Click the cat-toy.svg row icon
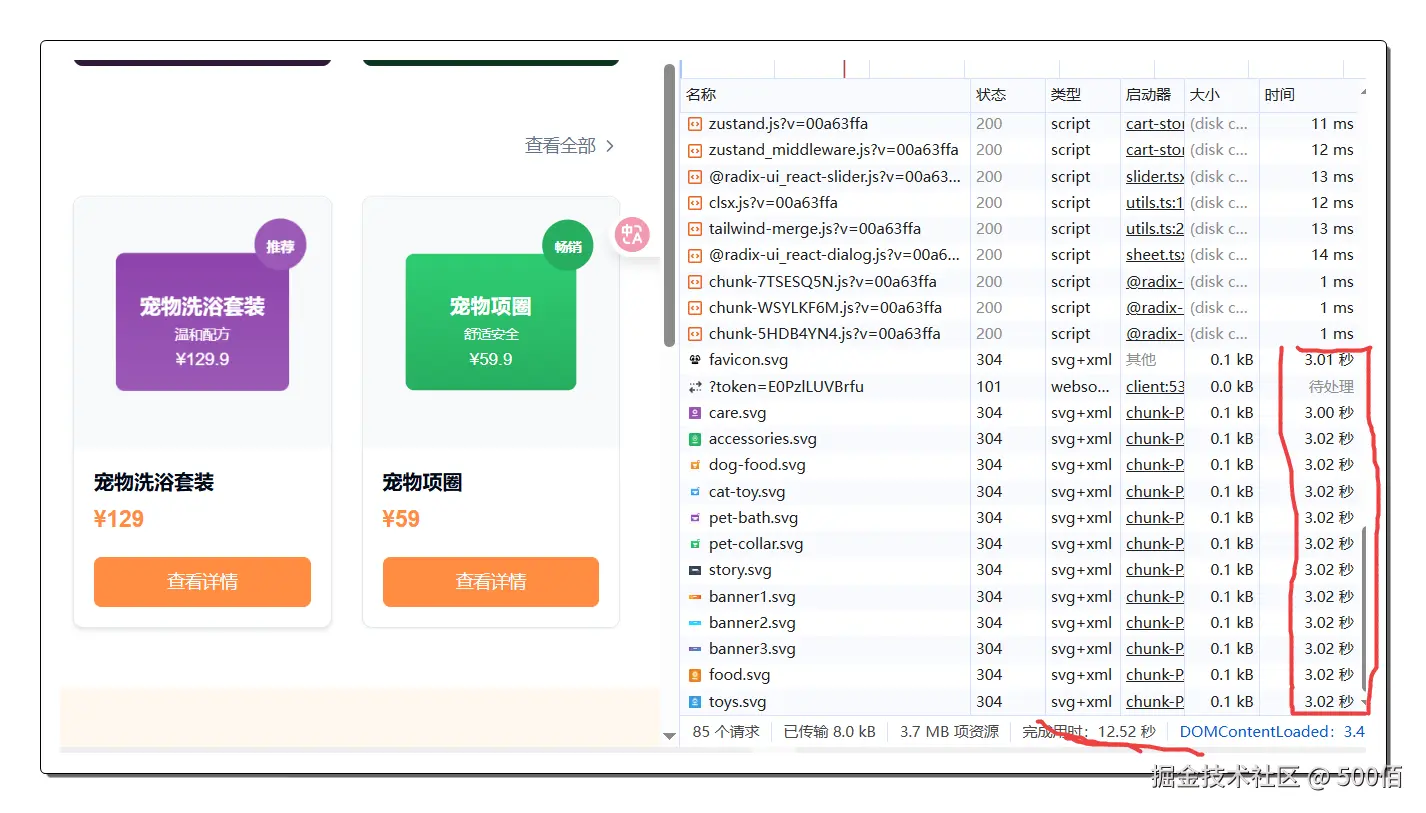1426x813 pixels. point(695,492)
